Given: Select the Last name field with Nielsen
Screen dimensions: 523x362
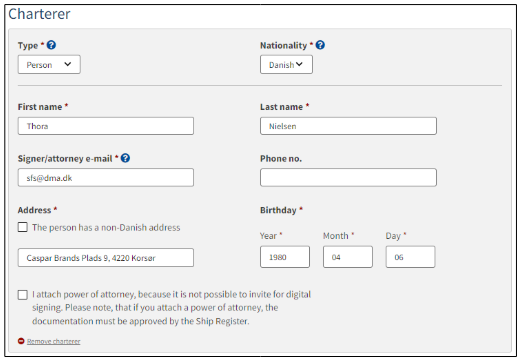Looking at the screenshot, I should coord(348,126).
